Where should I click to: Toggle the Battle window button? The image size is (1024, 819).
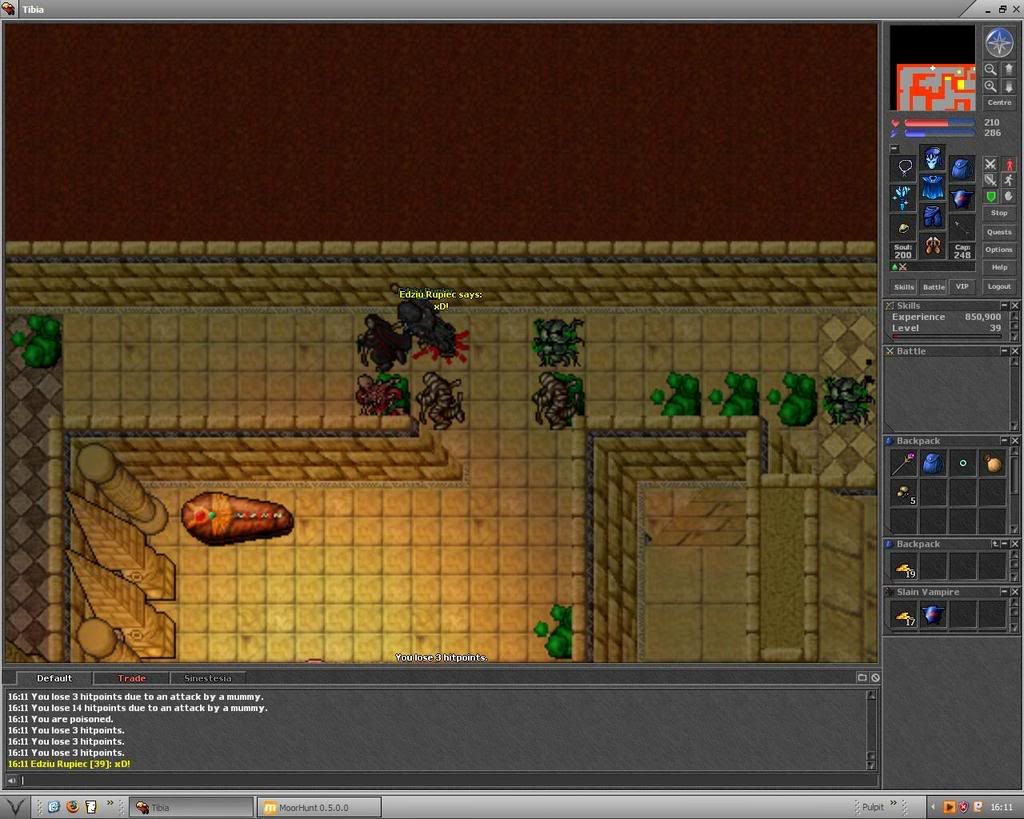933,287
